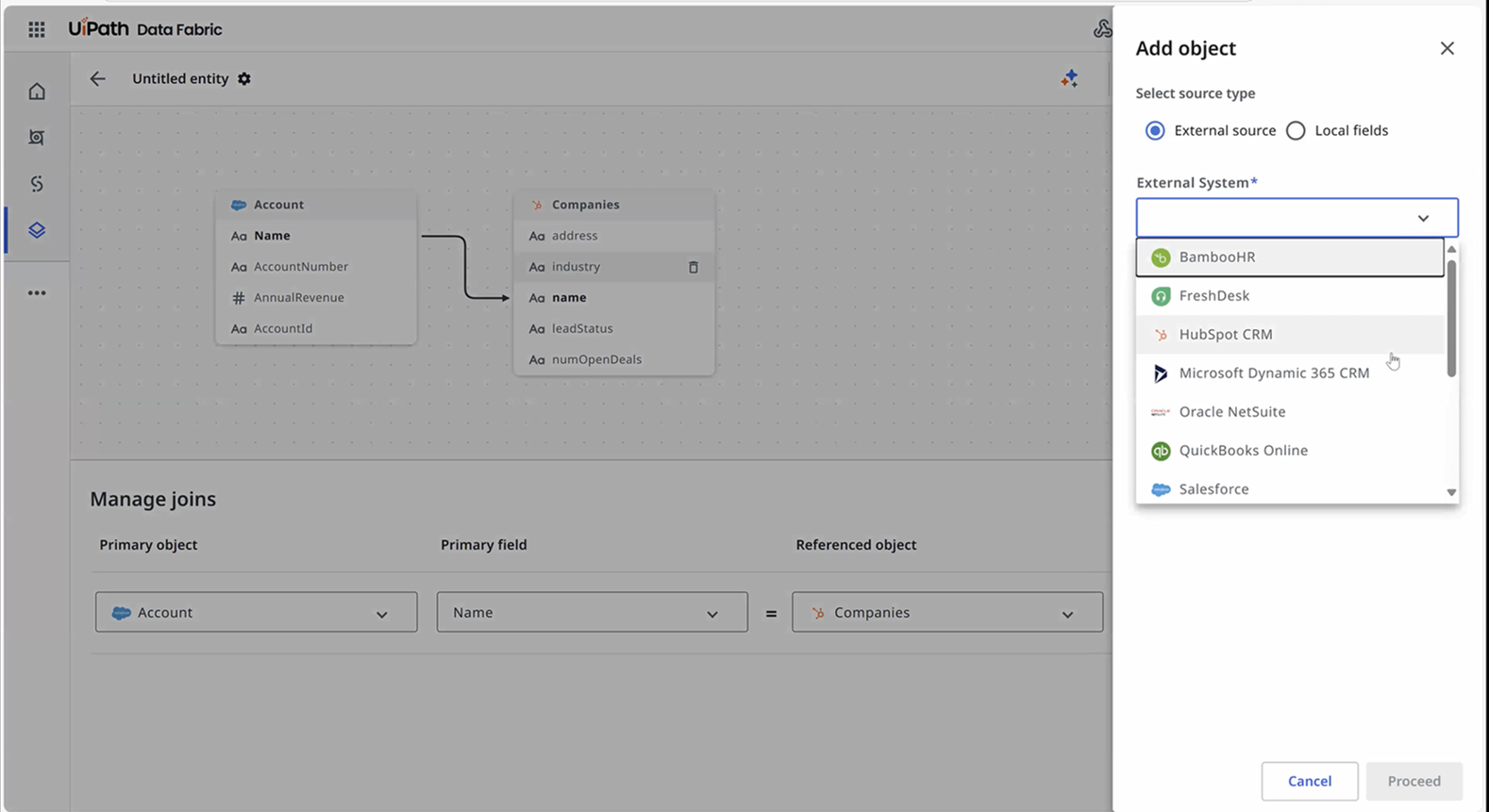Click the HubSpot icon on Companies card
The image size is (1489, 812).
pyautogui.click(x=537, y=205)
